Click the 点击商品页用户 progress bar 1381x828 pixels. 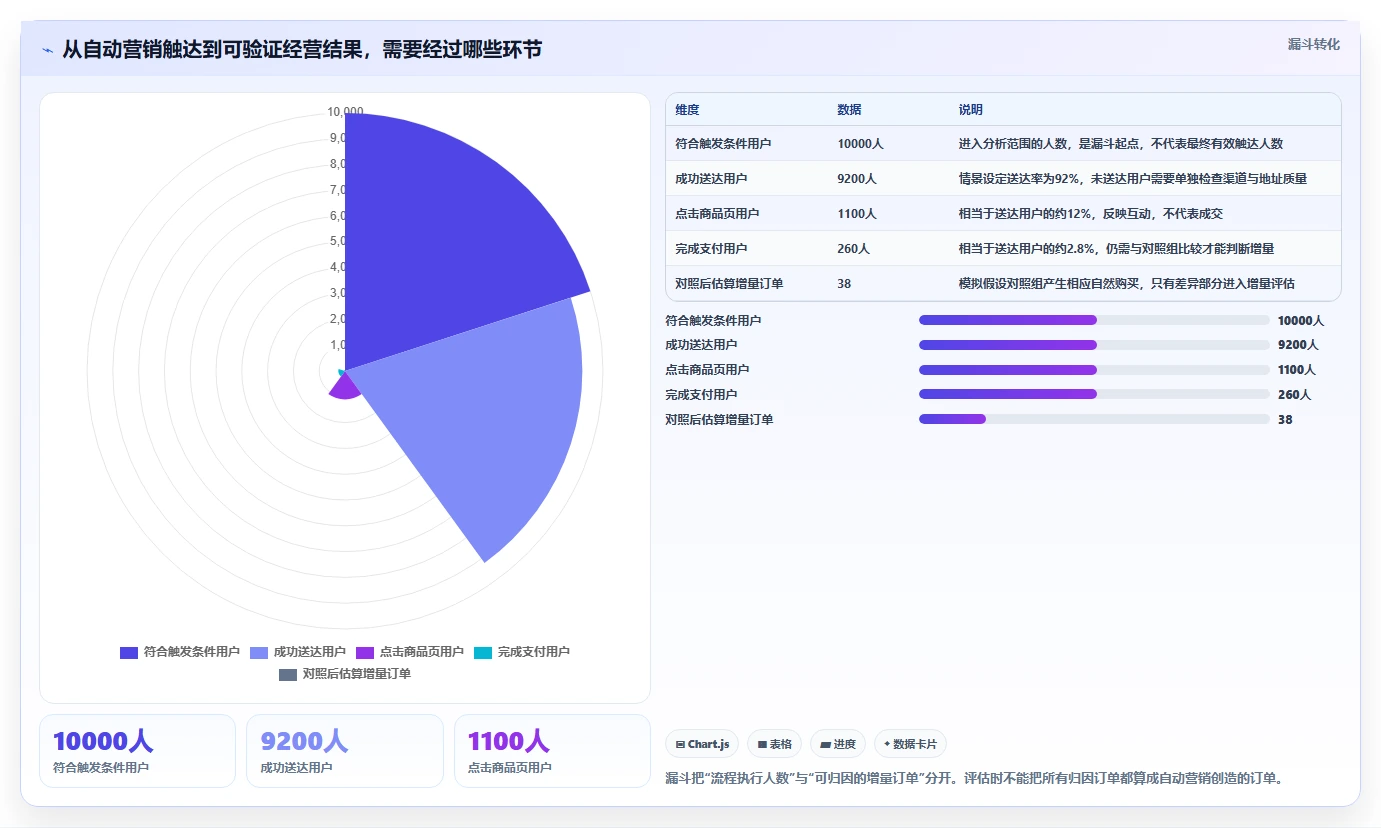(x=1094, y=370)
